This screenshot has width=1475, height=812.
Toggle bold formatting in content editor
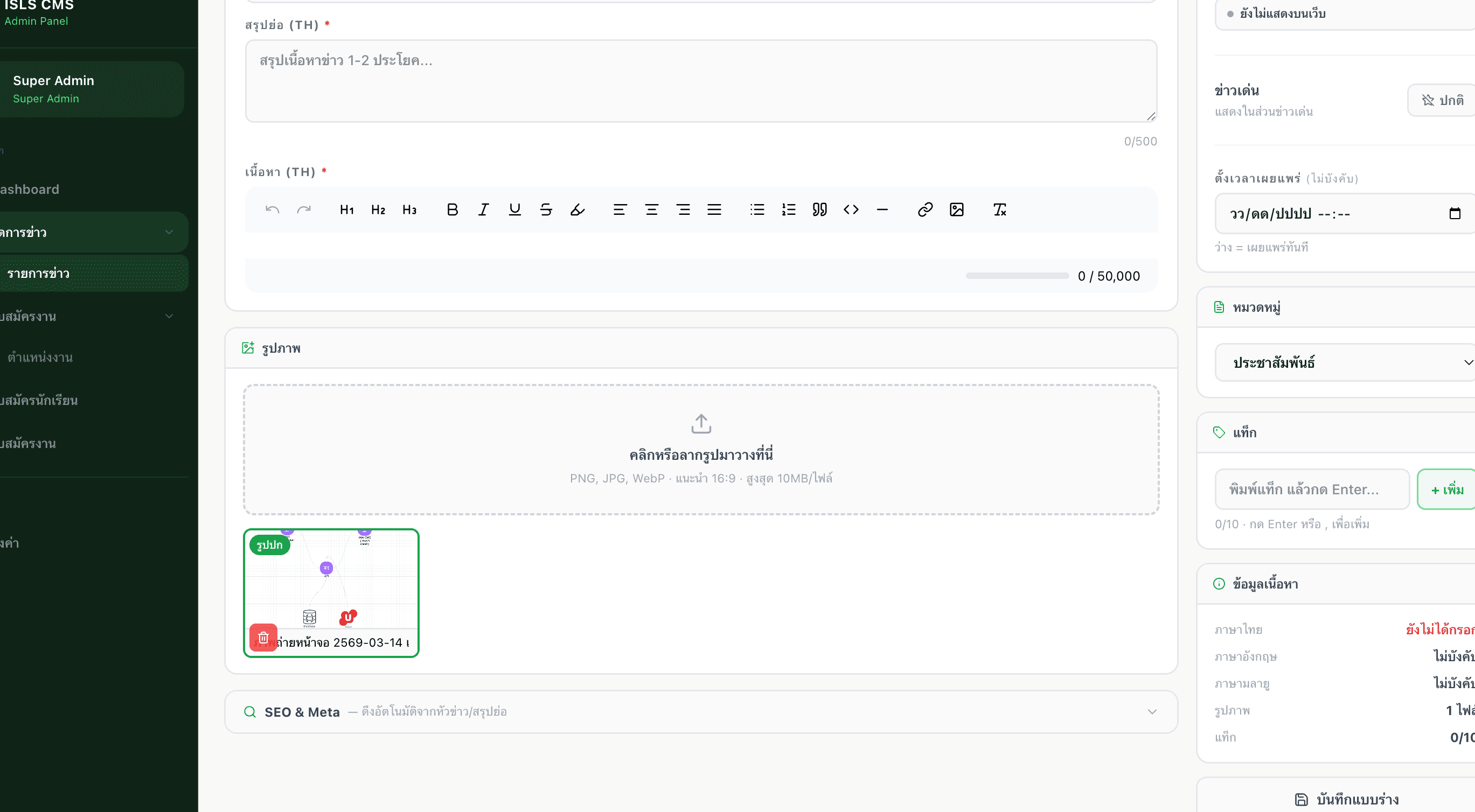click(453, 210)
